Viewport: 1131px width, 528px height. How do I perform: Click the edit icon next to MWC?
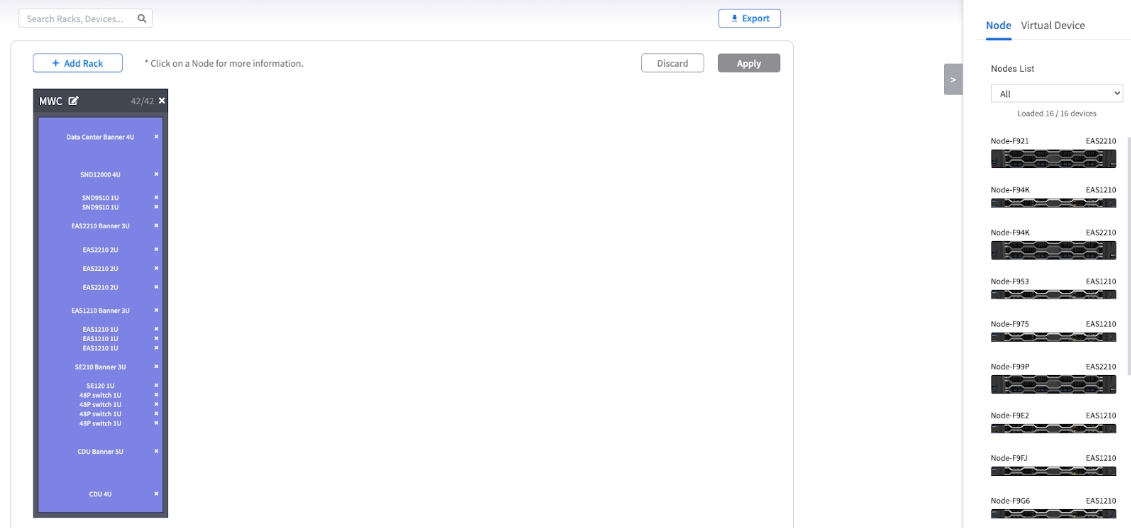[73, 101]
